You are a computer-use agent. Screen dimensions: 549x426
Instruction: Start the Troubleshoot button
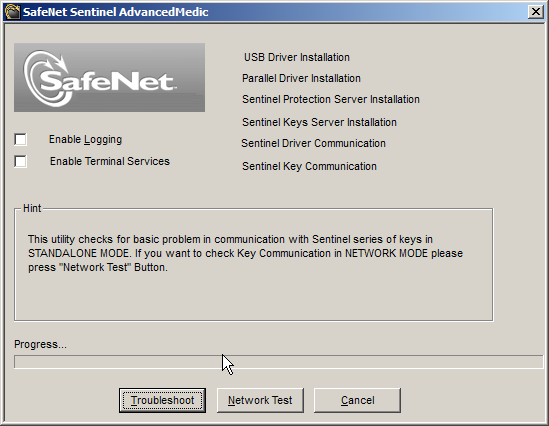click(162, 400)
